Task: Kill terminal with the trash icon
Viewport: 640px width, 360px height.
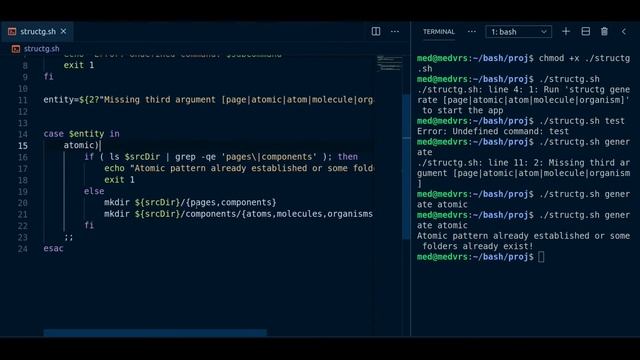Action: click(x=604, y=31)
